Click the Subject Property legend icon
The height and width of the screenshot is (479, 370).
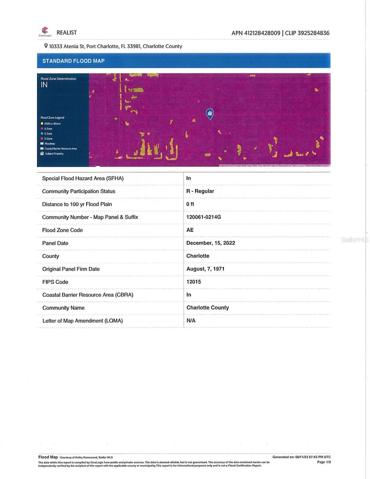point(42,154)
